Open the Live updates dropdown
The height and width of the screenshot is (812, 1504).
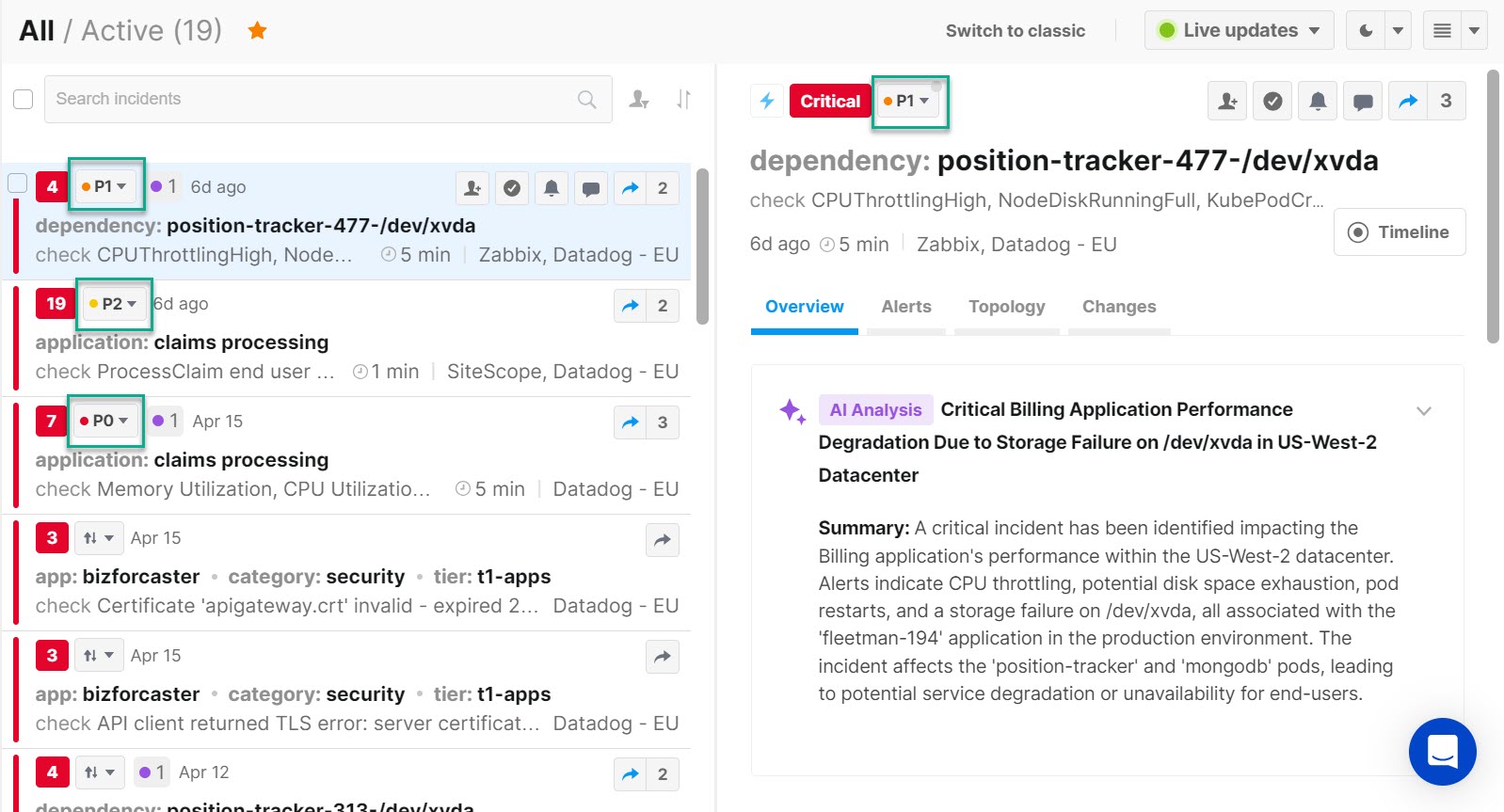(x=1240, y=31)
